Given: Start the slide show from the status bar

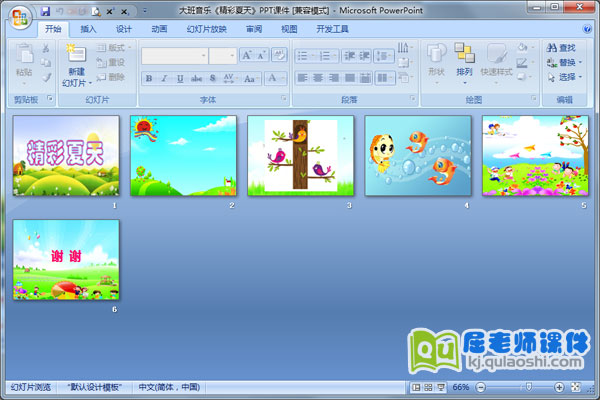Looking at the screenshot, I should click(441, 387).
